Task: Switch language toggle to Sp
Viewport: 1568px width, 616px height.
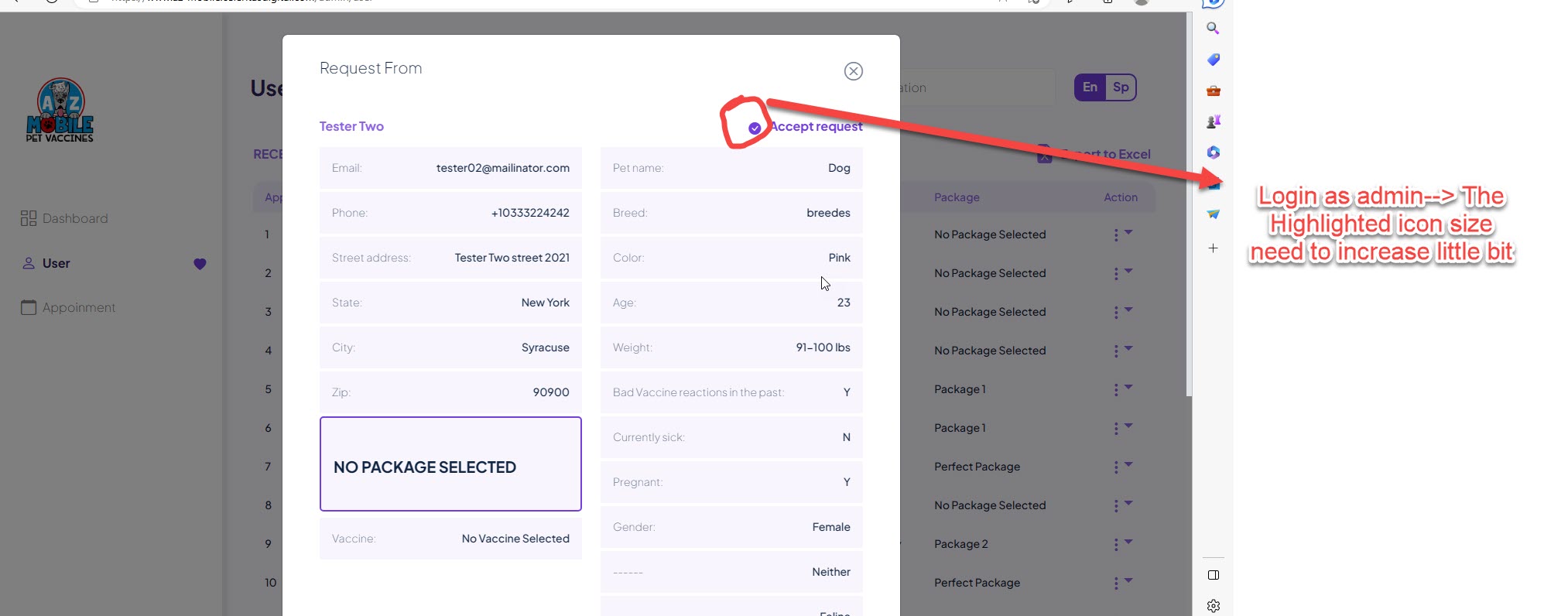Action: 1120,87
